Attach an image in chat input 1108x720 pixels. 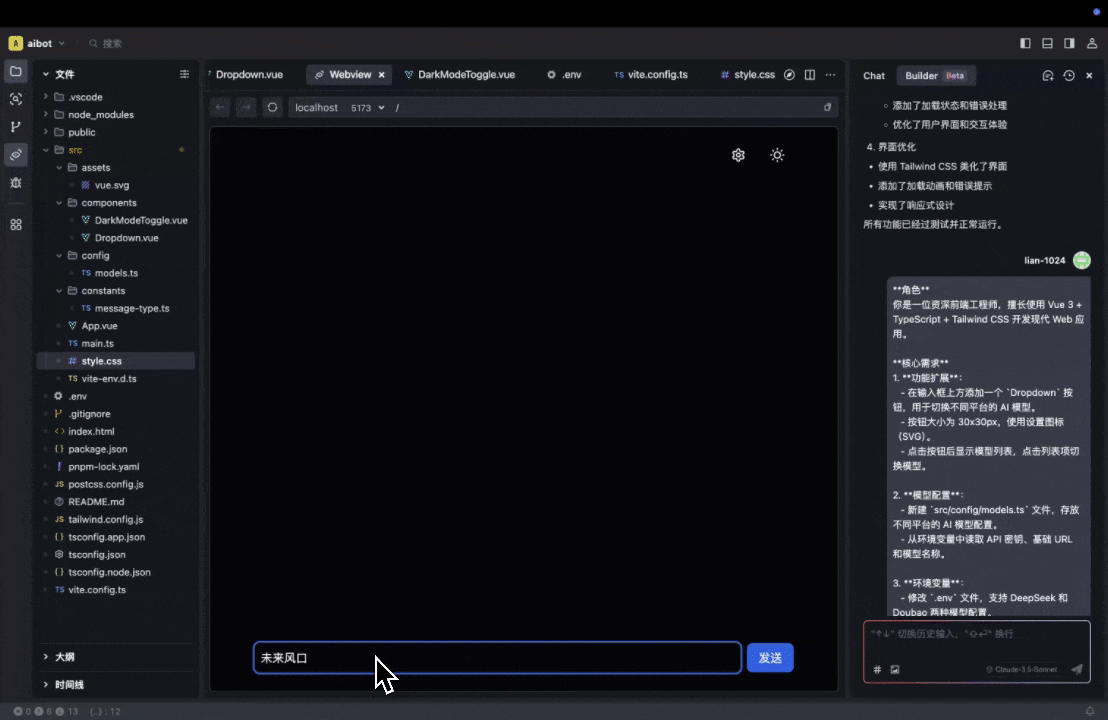coord(895,669)
